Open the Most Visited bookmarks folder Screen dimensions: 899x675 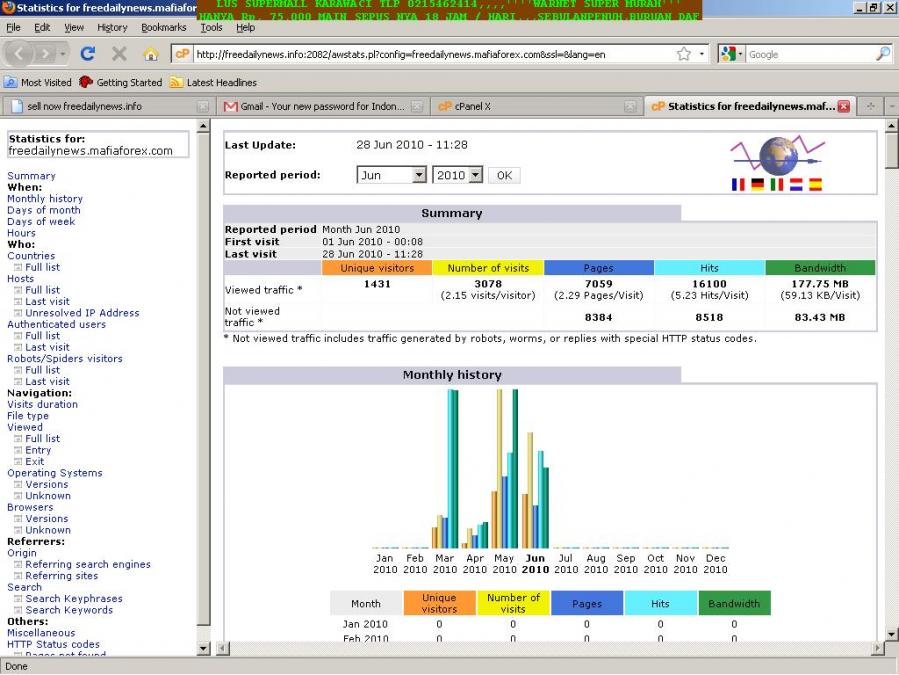39,82
